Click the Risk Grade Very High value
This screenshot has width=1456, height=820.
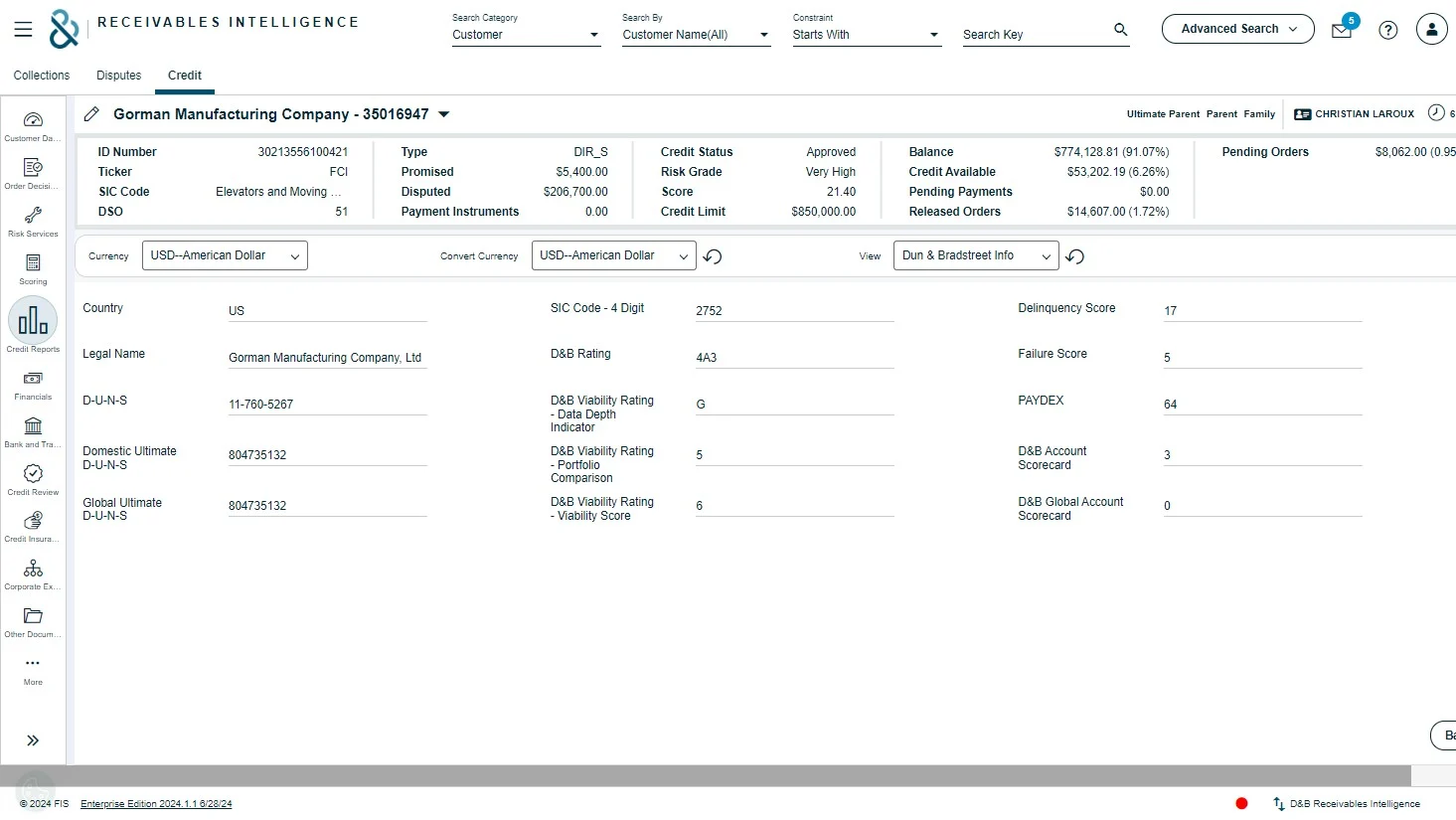[831, 172]
